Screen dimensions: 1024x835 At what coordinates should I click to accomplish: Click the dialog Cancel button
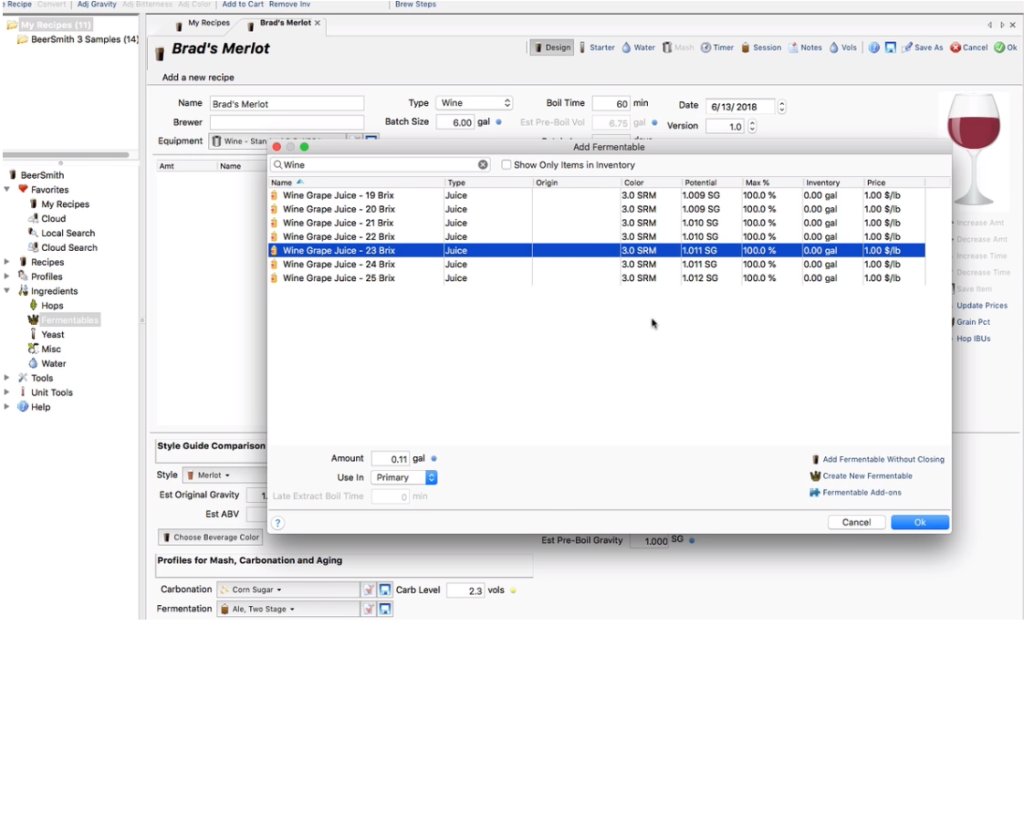856,522
